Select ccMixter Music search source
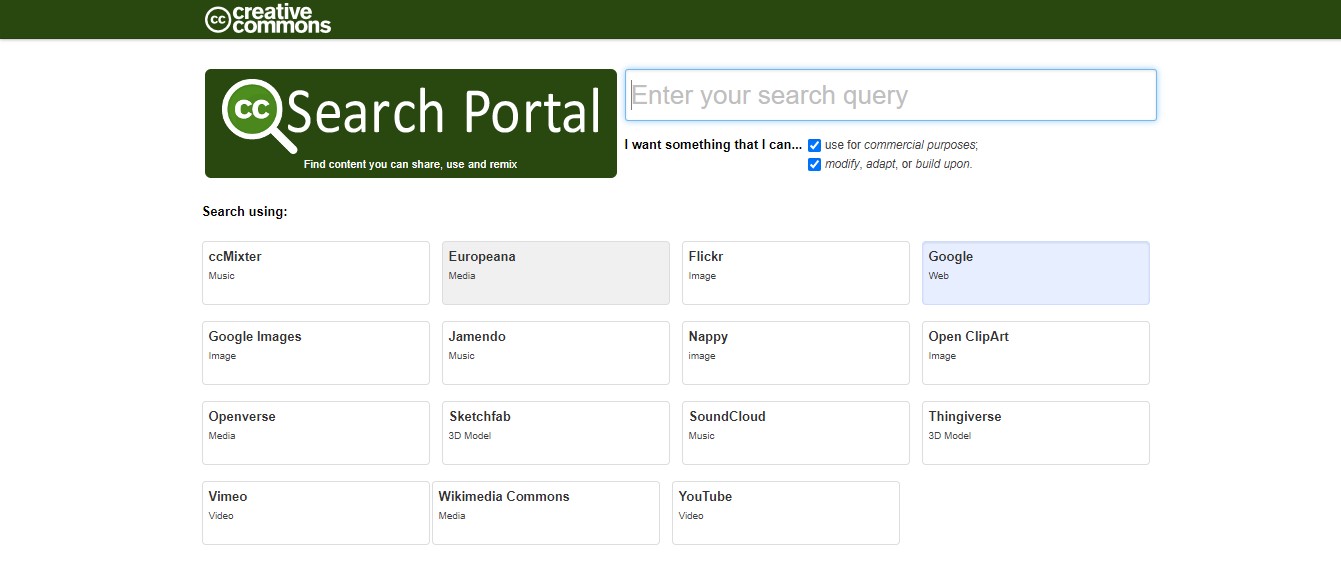The width and height of the screenshot is (1341, 575). tap(316, 272)
